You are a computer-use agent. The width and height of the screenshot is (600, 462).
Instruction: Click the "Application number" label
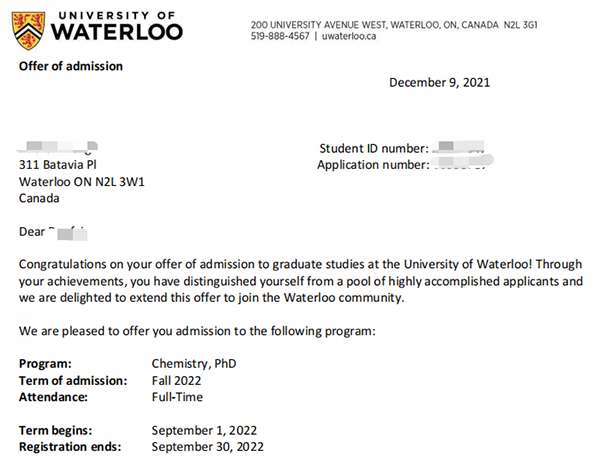372,164
